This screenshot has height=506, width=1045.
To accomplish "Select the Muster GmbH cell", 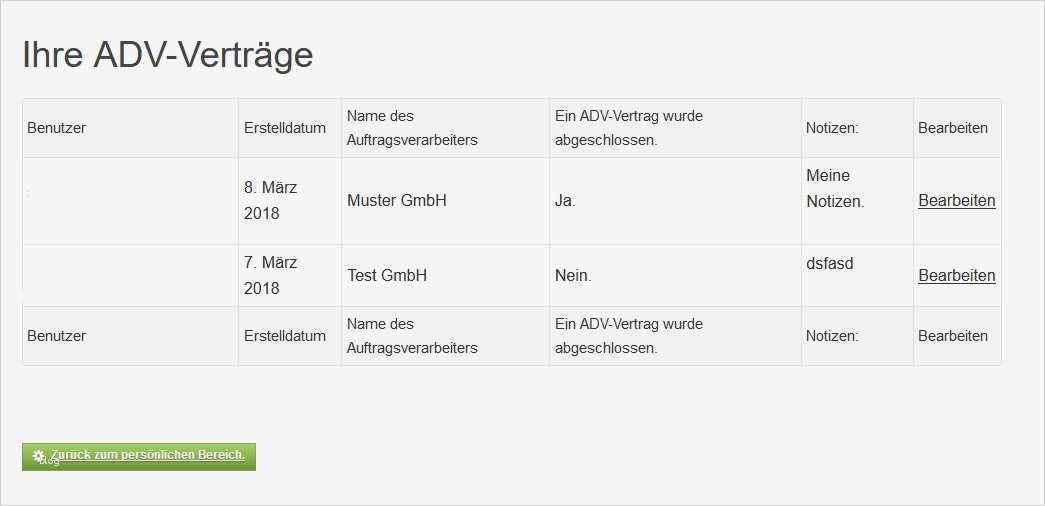I will tap(397, 201).
